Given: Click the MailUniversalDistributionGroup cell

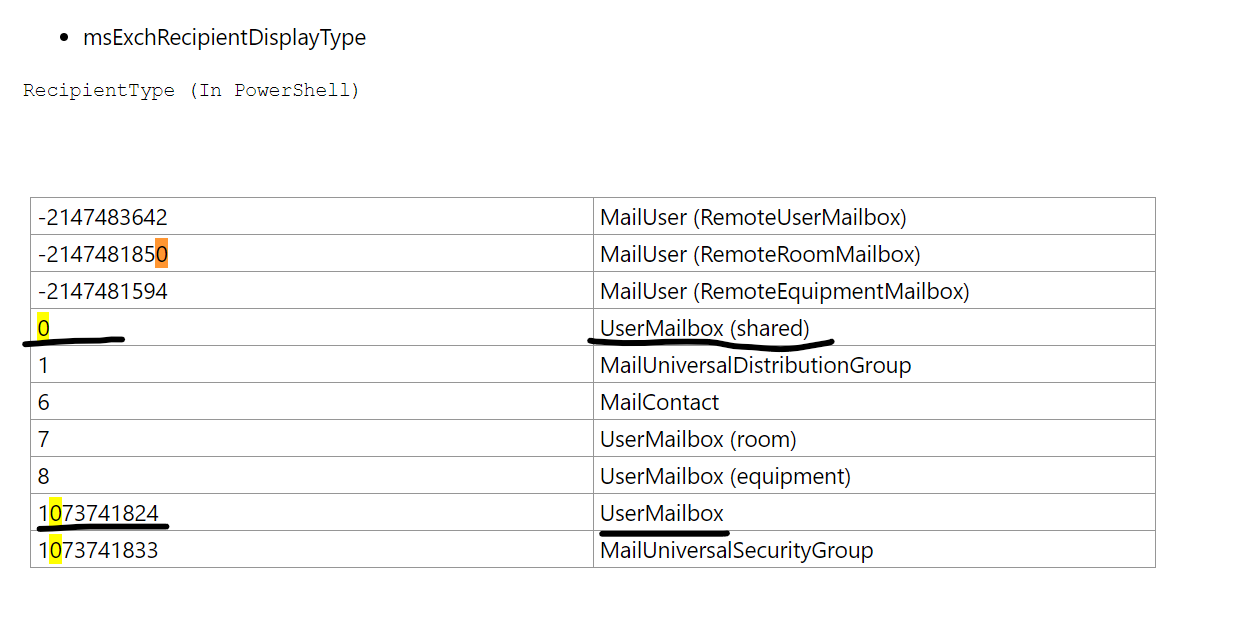Looking at the screenshot, I should (x=874, y=365).
